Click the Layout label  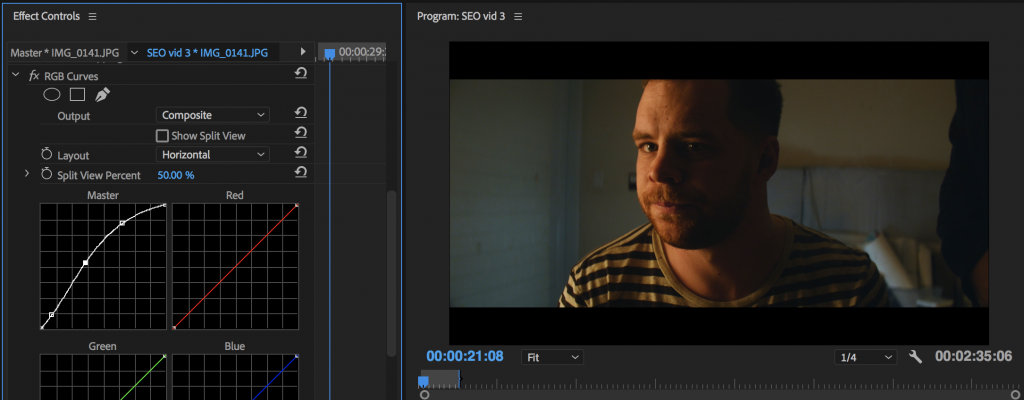click(x=73, y=156)
